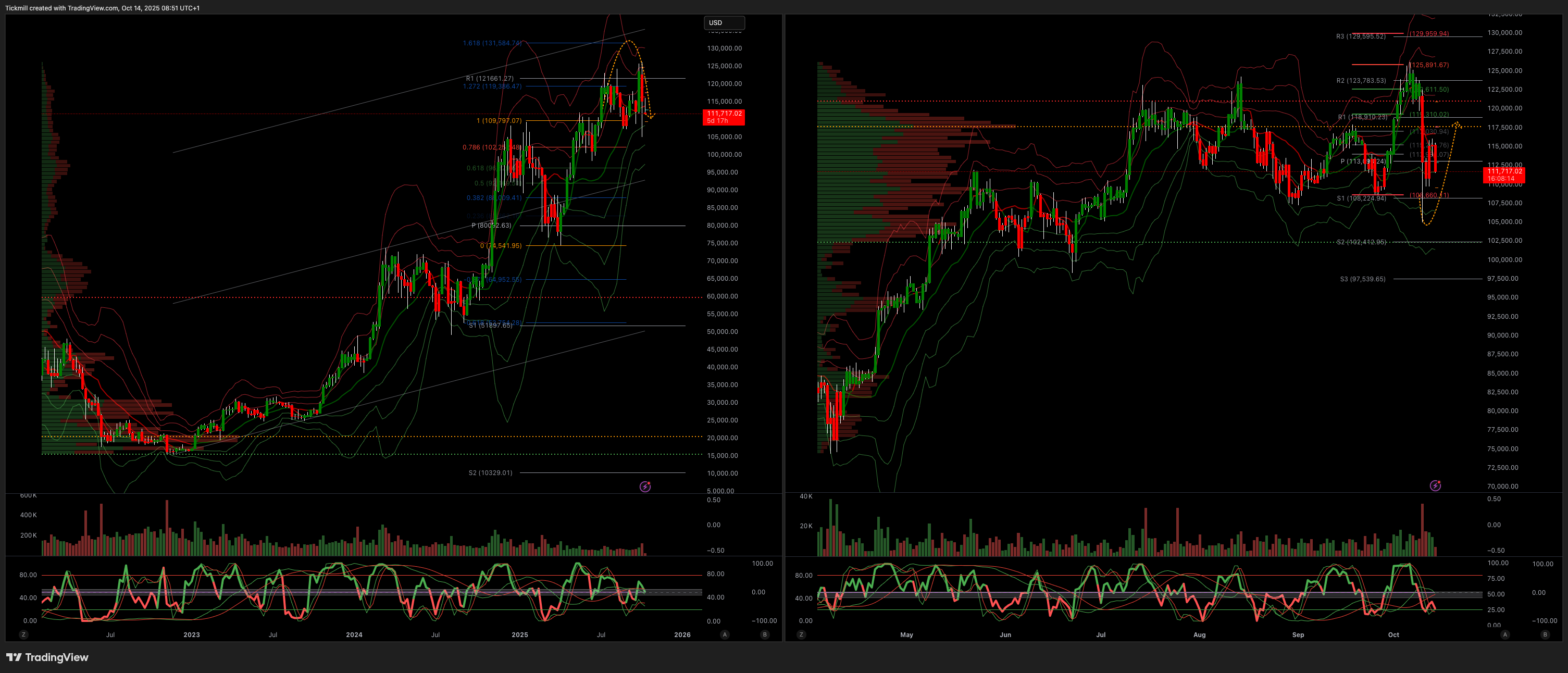This screenshot has width=1568, height=673.
Task: Toggle the B scale button on left chart
Action: pos(765,634)
